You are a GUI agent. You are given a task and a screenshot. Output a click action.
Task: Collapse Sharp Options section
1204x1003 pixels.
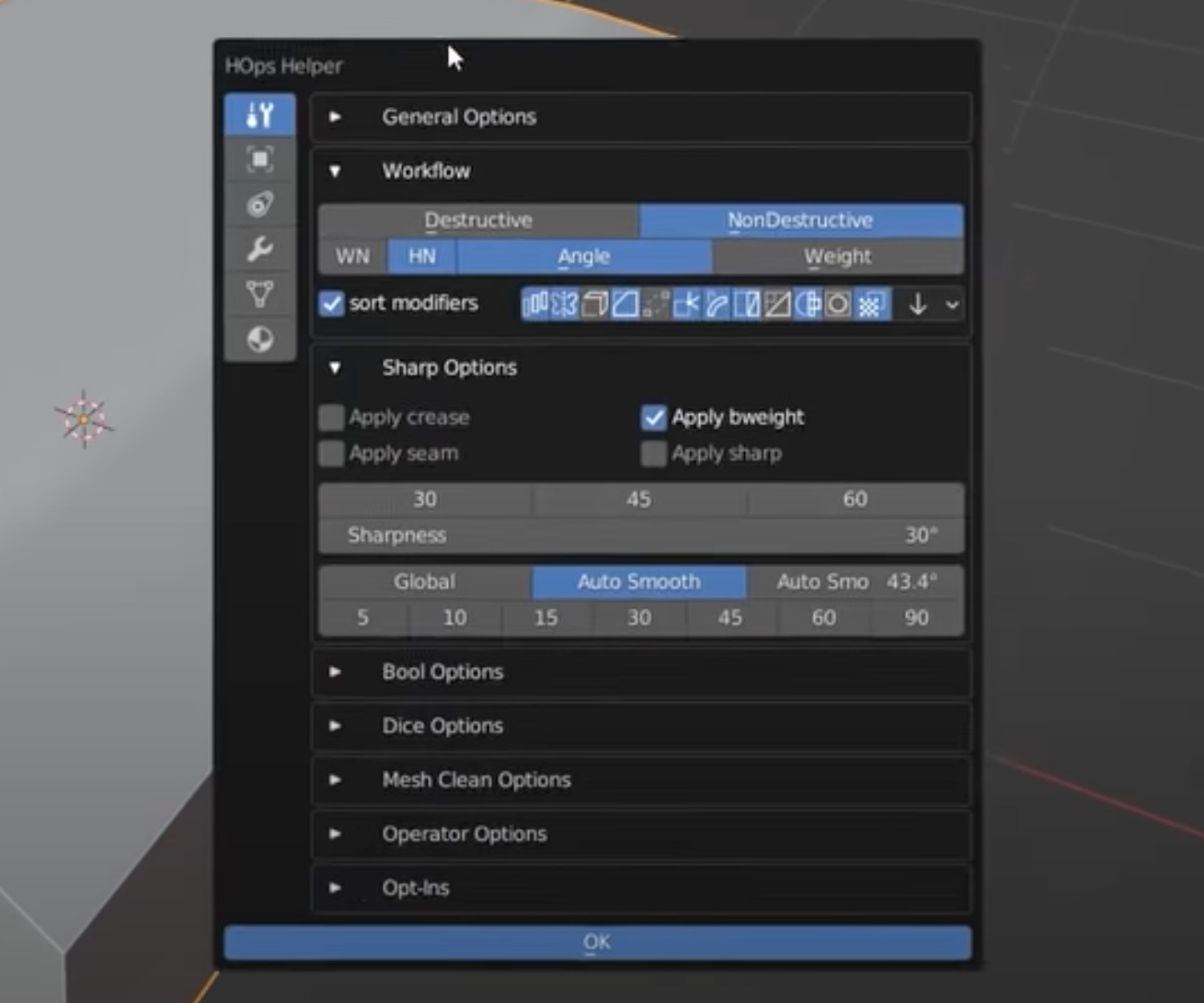coord(336,367)
